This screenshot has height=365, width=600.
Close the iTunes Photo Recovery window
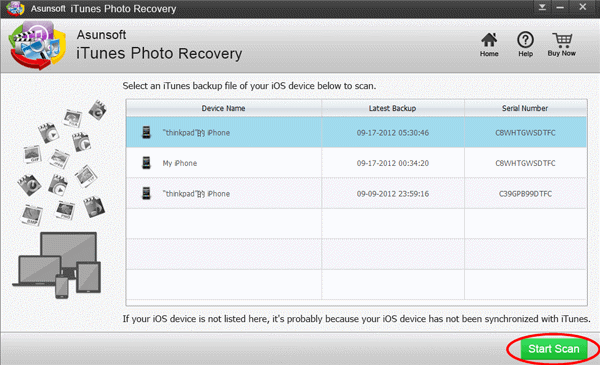[x=582, y=7]
